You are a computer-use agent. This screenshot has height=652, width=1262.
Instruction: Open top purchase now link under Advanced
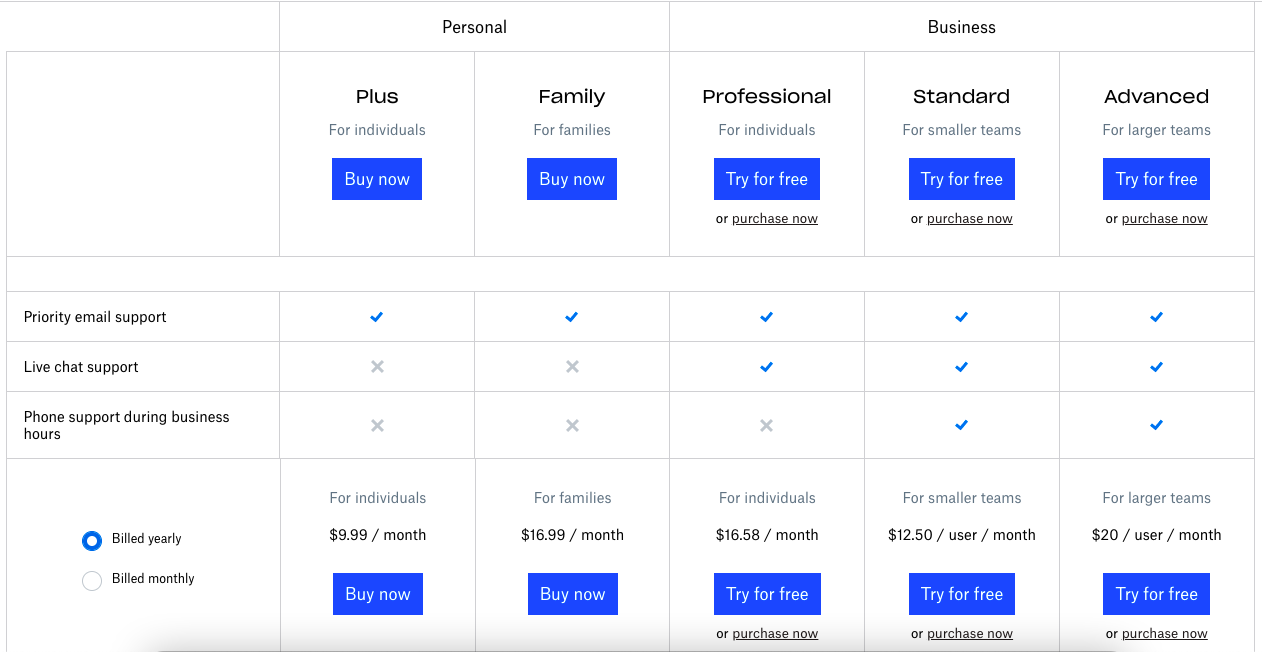pyautogui.click(x=1164, y=219)
